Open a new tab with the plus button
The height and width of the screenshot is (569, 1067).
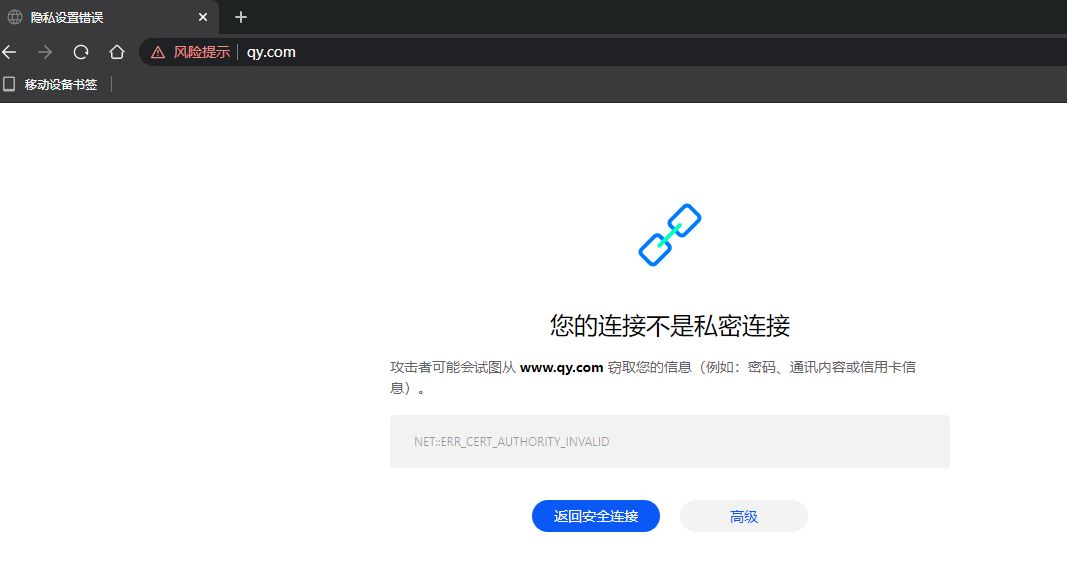[x=241, y=17]
